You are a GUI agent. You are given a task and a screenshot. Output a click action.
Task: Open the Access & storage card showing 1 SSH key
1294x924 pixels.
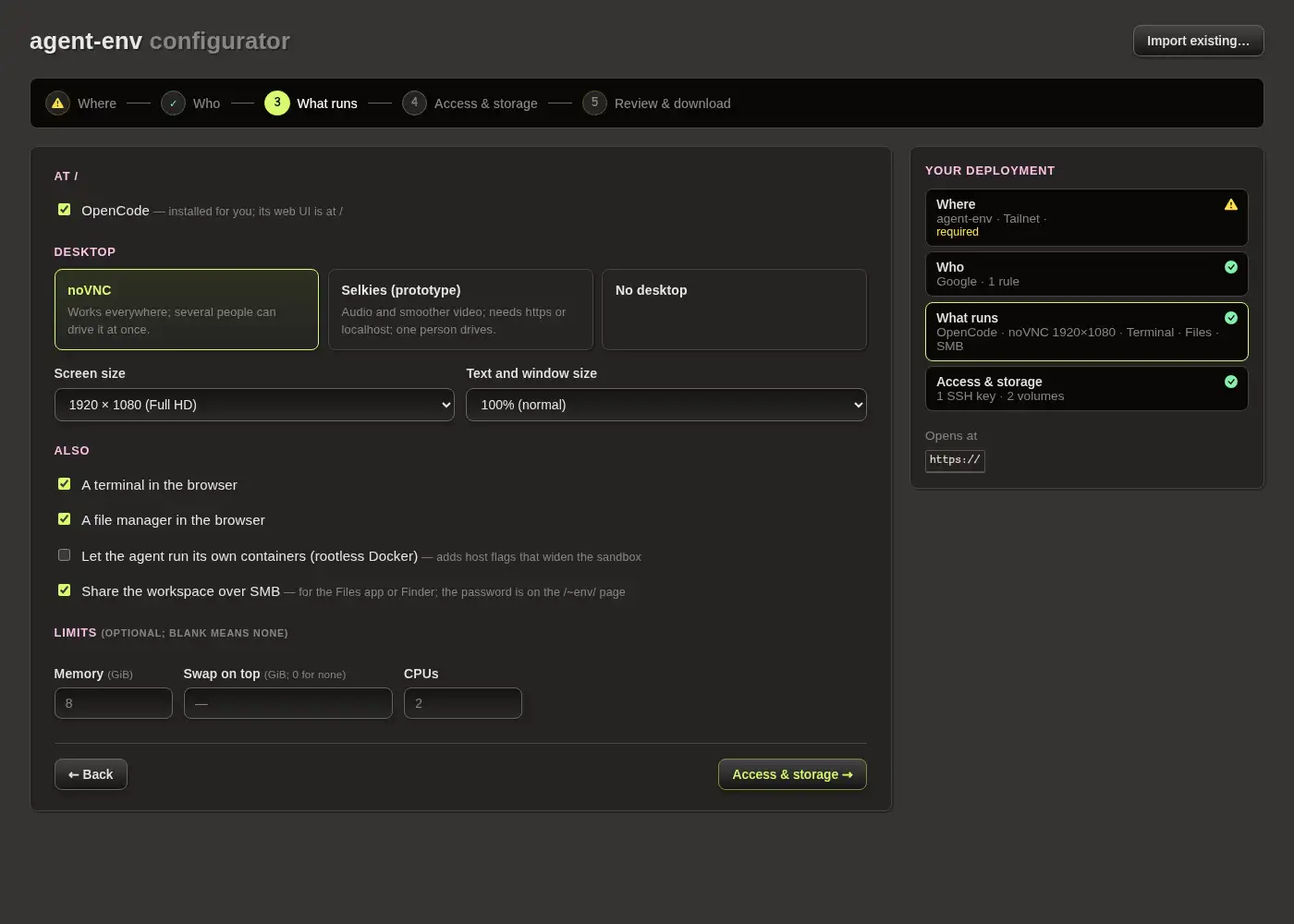1087,389
